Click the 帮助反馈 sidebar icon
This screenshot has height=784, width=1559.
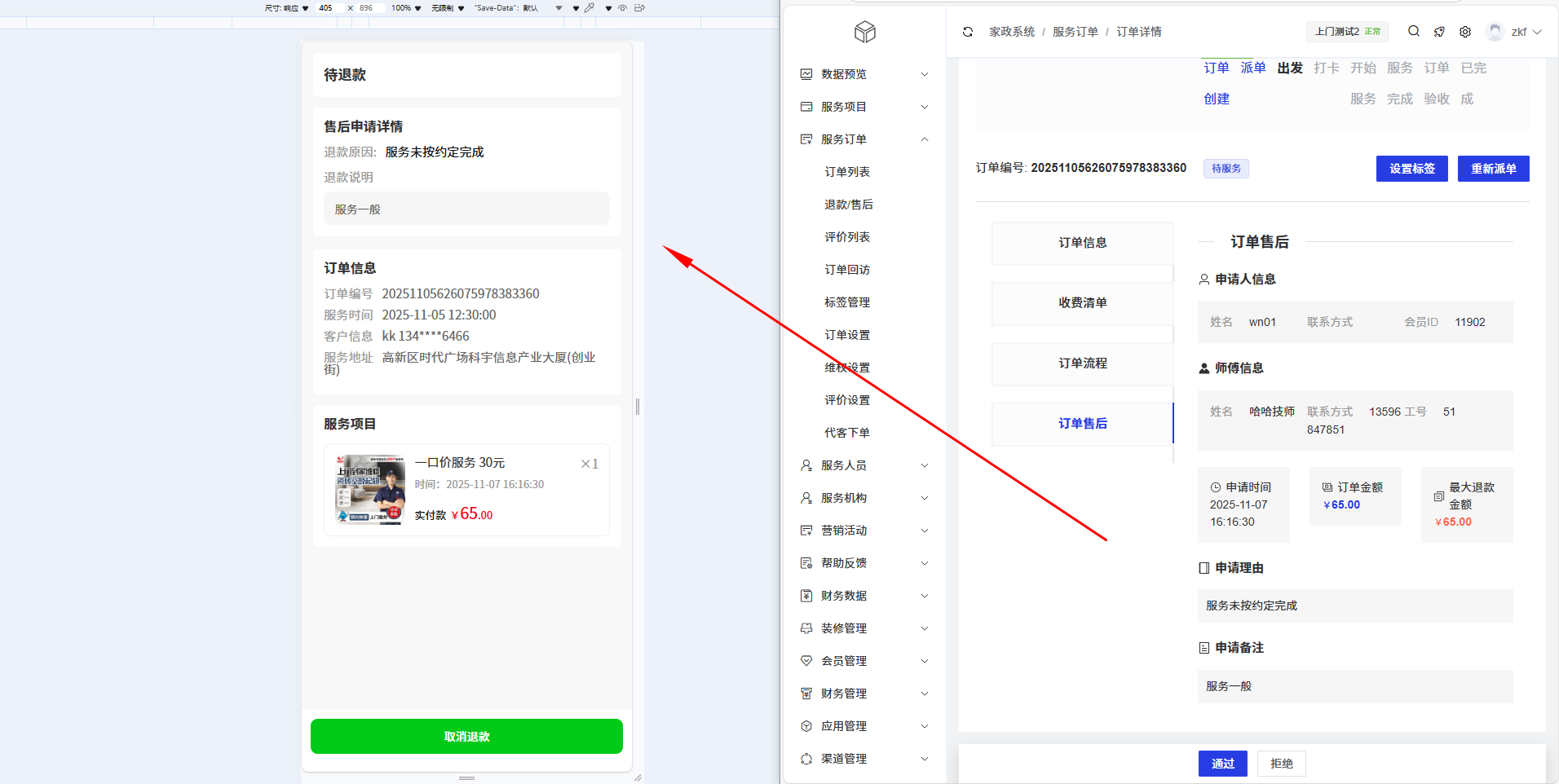pos(806,563)
